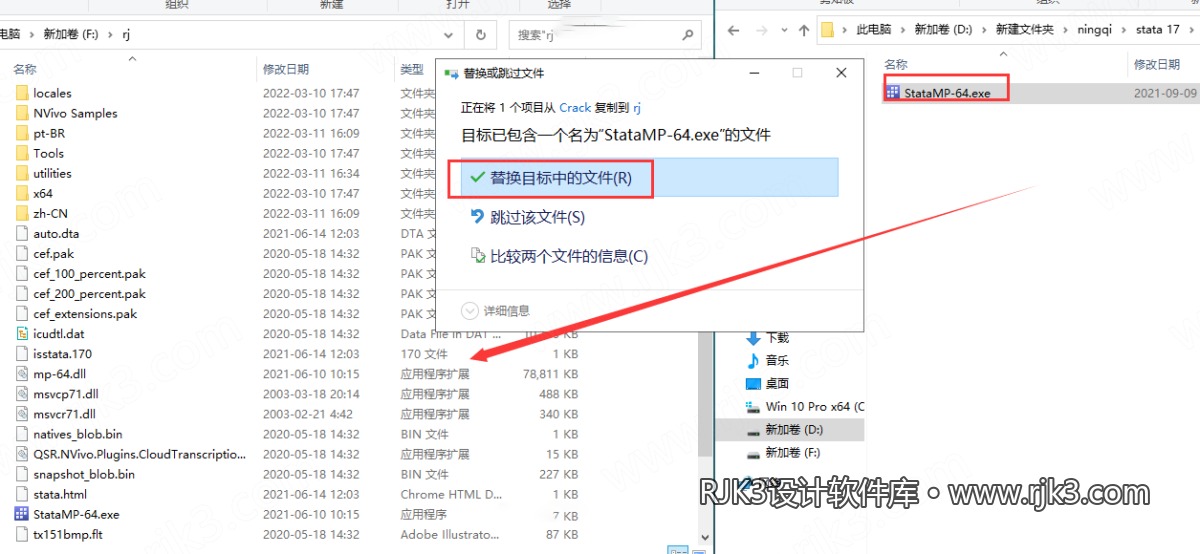This screenshot has width=1200, height=554.
Task: Select snapshot_blob.bin file icon
Action: (x=22, y=474)
